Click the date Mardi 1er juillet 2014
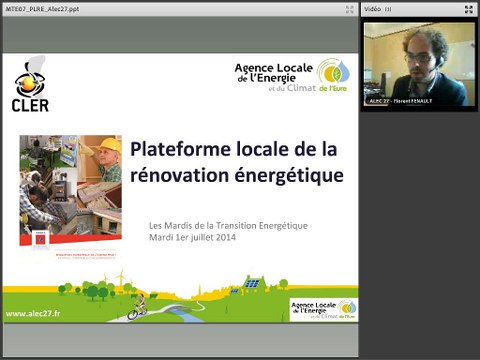The image size is (480, 360). [x=192, y=237]
